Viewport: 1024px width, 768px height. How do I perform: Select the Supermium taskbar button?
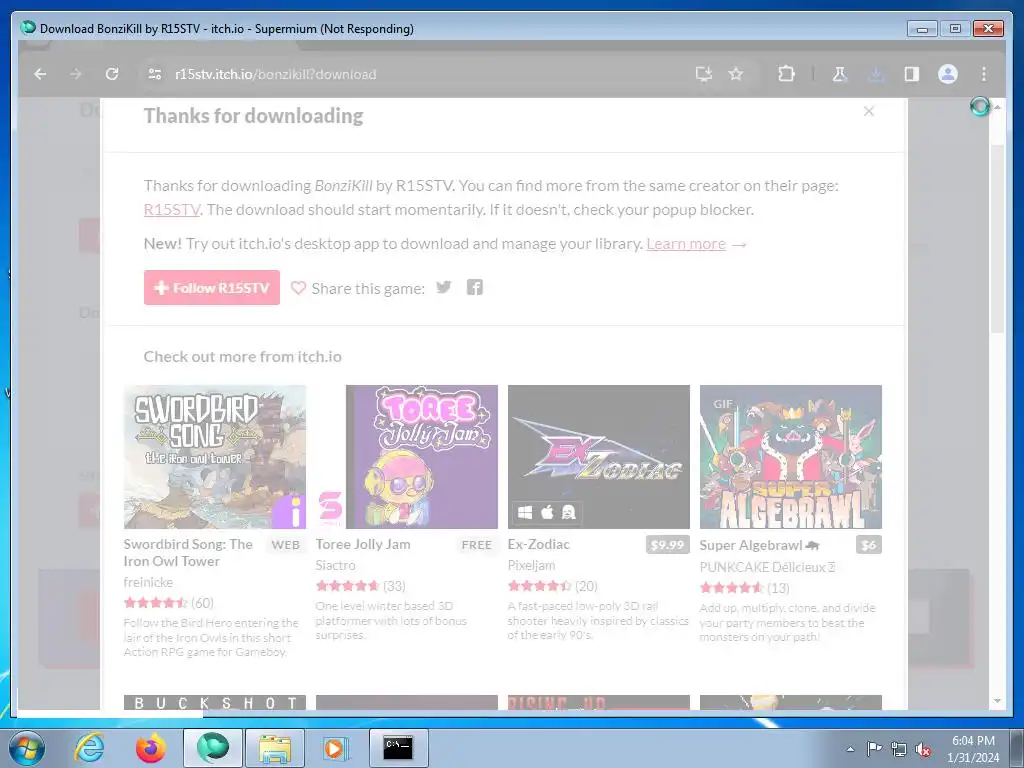pyautogui.click(x=212, y=748)
